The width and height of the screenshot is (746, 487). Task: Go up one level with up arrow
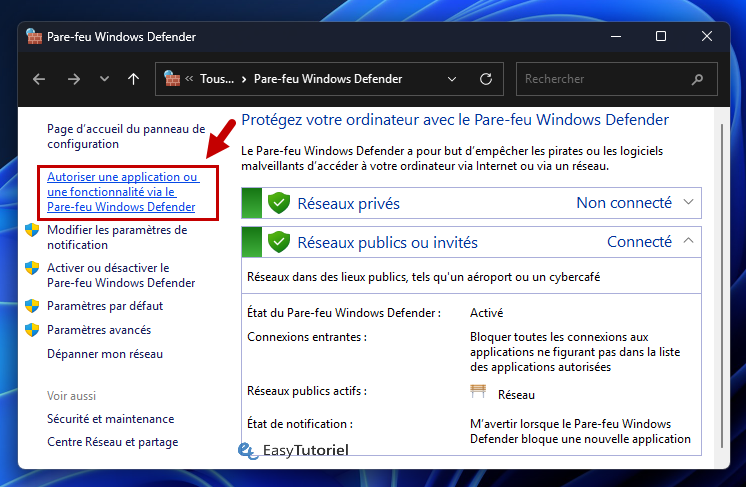[x=134, y=79]
